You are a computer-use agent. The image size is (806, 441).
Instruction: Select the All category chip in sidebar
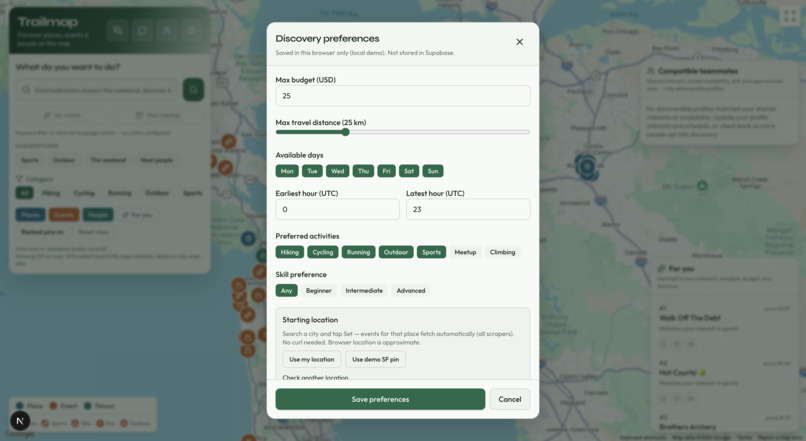(x=24, y=193)
